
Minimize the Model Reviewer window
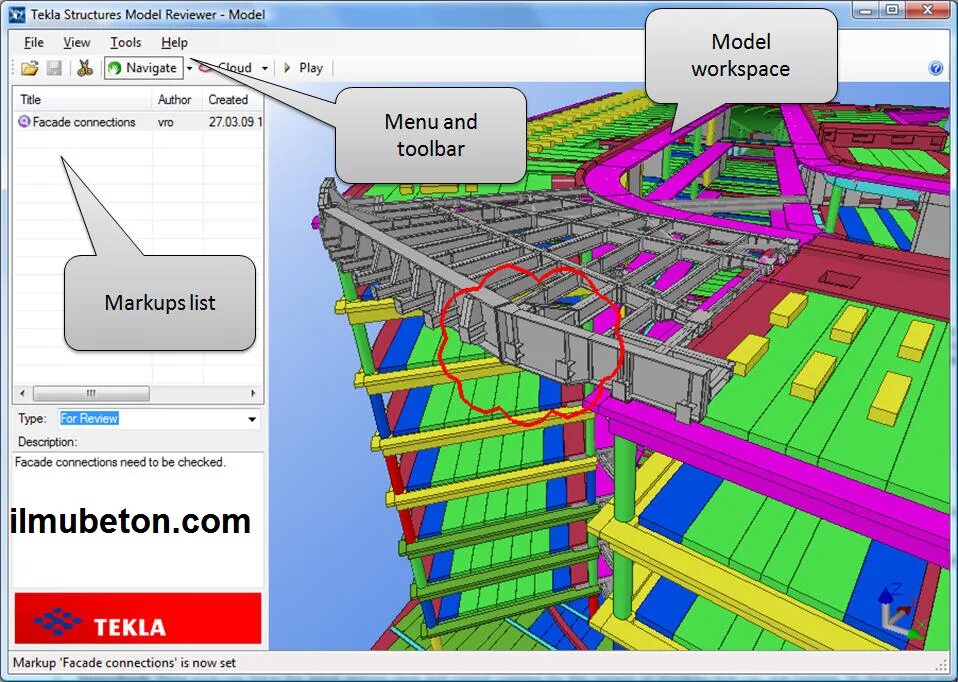pyautogui.click(x=866, y=10)
